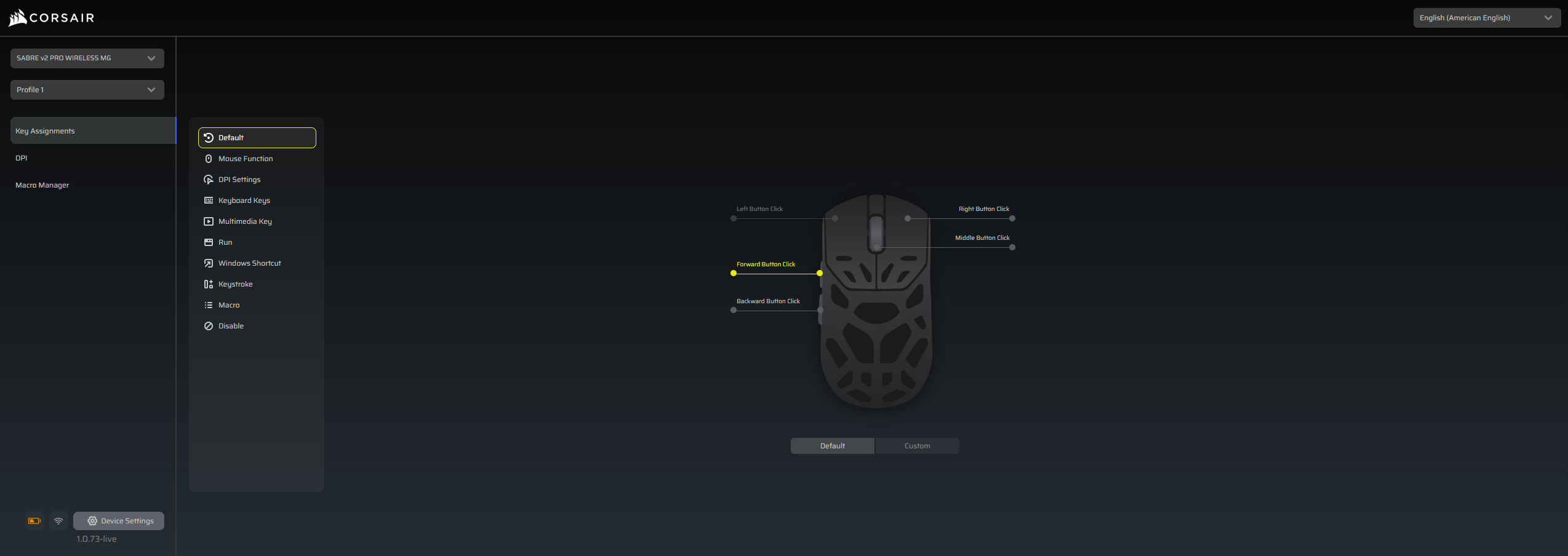The width and height of the screenshot is (1568, 556).
Task: Click the Windows Shortcut arrow icon
Action: [x=209, y=263]
